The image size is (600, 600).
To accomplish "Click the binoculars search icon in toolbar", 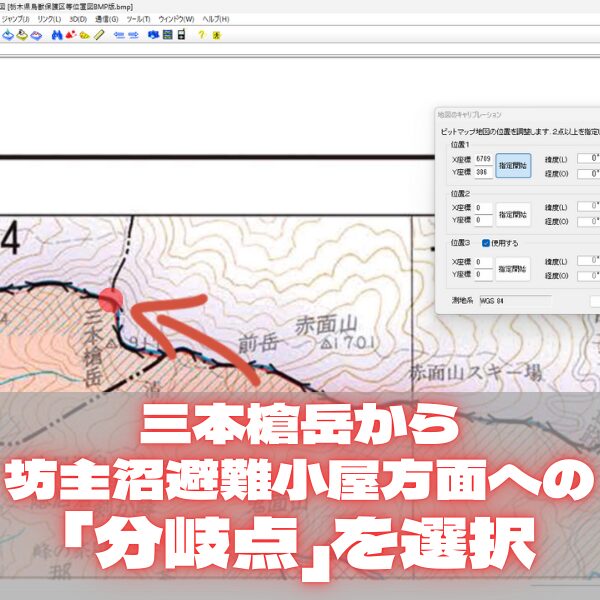I will click(55, 35).
